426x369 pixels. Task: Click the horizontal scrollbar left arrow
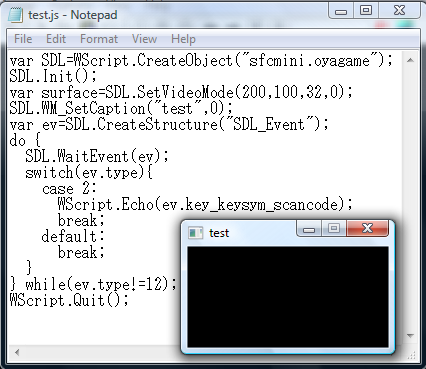coord(17,352)
